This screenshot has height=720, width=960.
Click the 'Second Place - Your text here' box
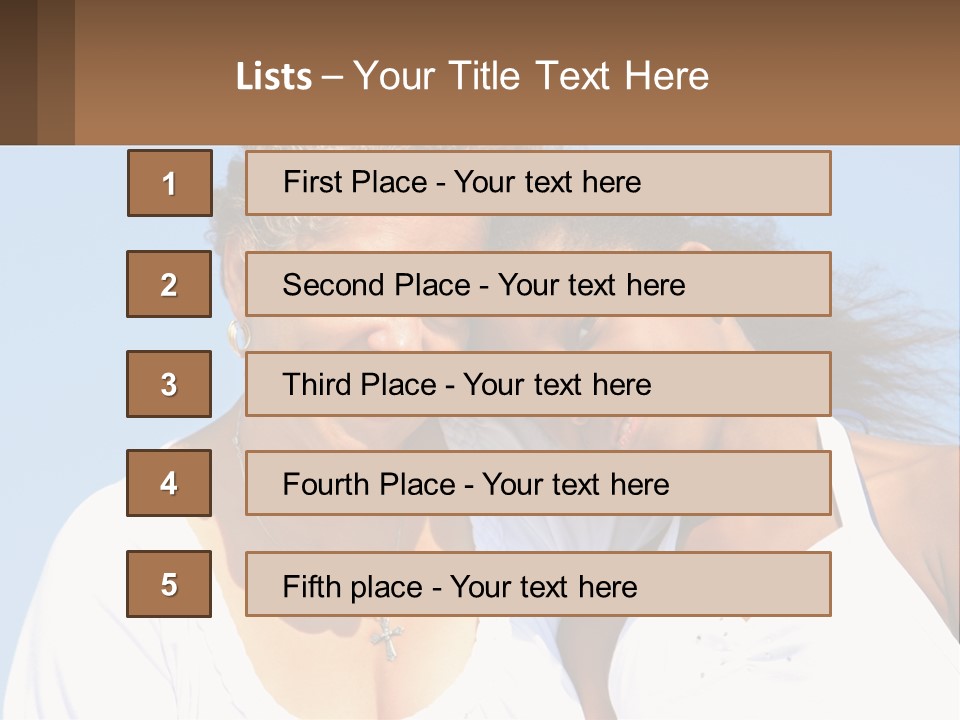pos(538,284)
